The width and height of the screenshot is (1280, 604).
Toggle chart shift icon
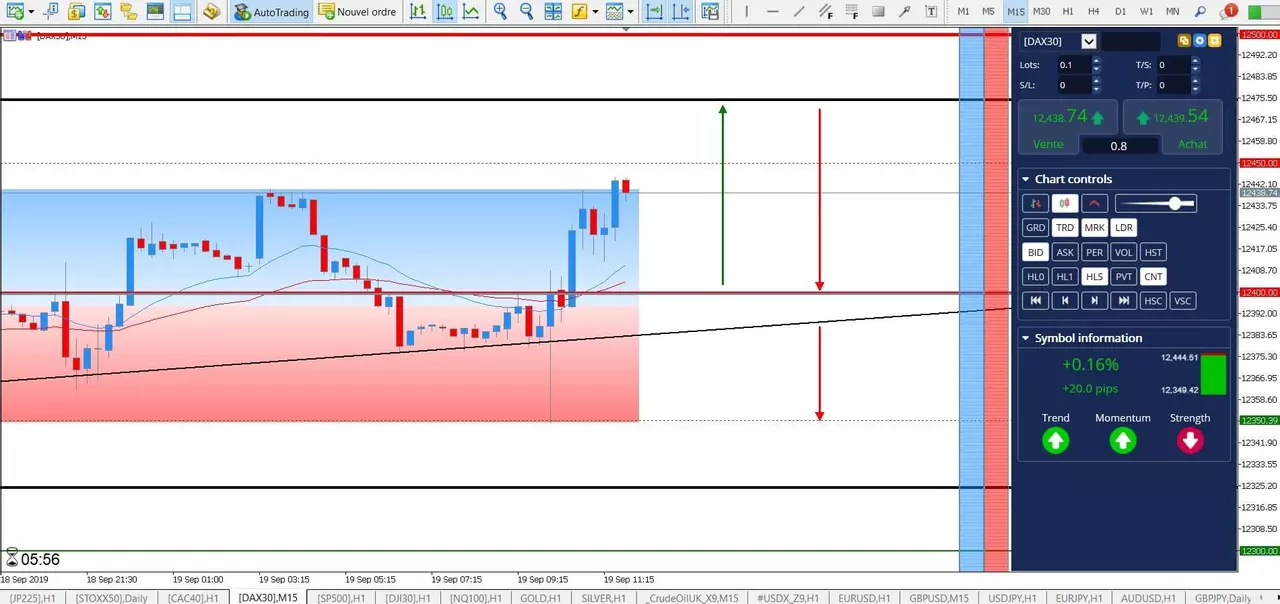(x=679, y=12)
